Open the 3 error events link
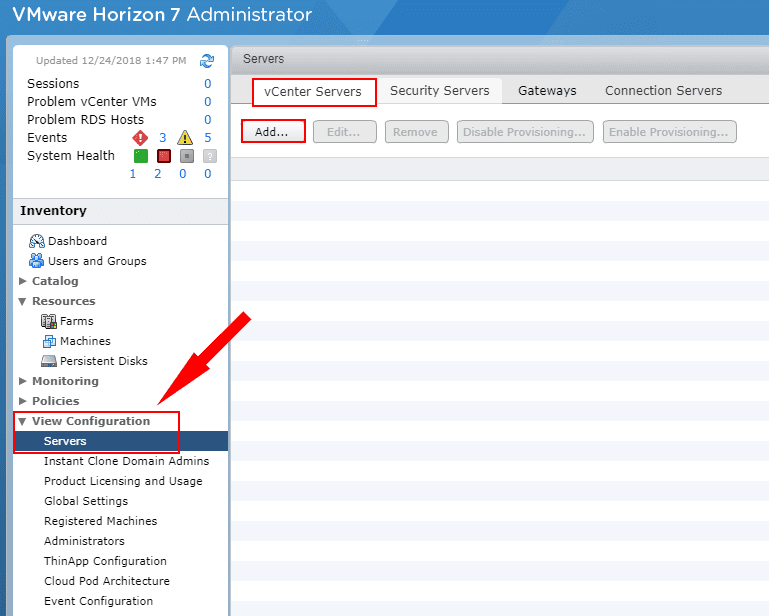Image resolution: width=769 pixels, height=616 pixels. (163, 138)
